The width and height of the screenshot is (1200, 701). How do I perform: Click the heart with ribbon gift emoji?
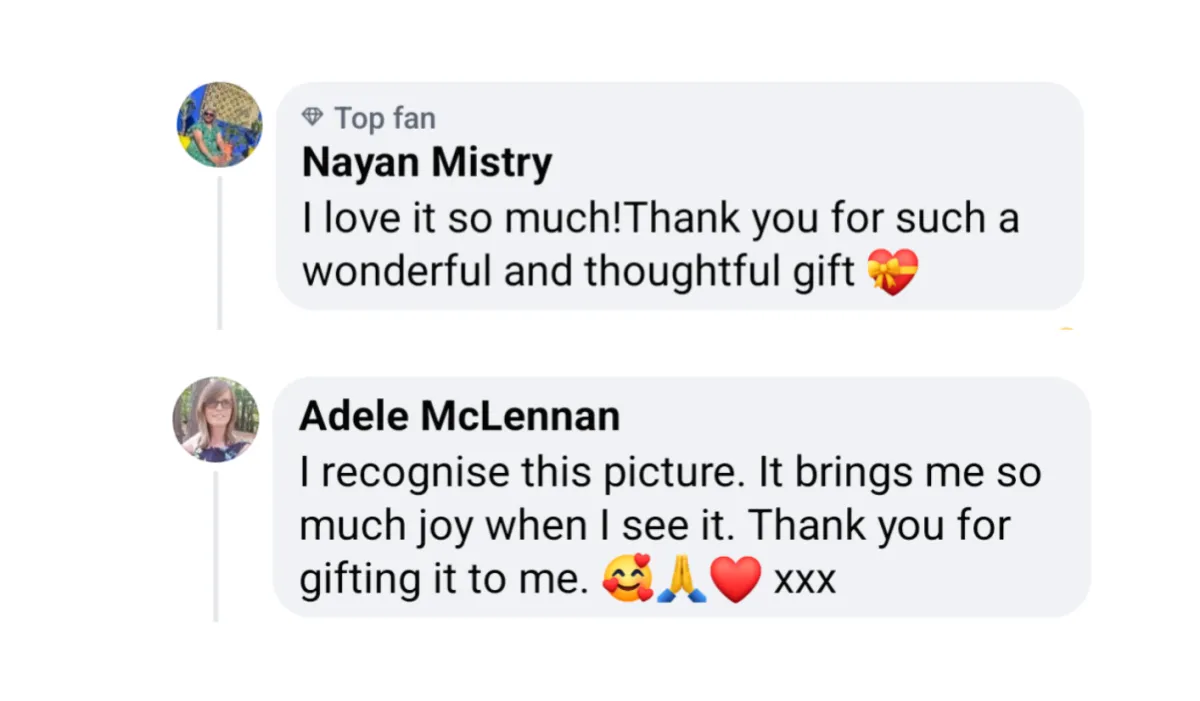(x=892, y=272)
